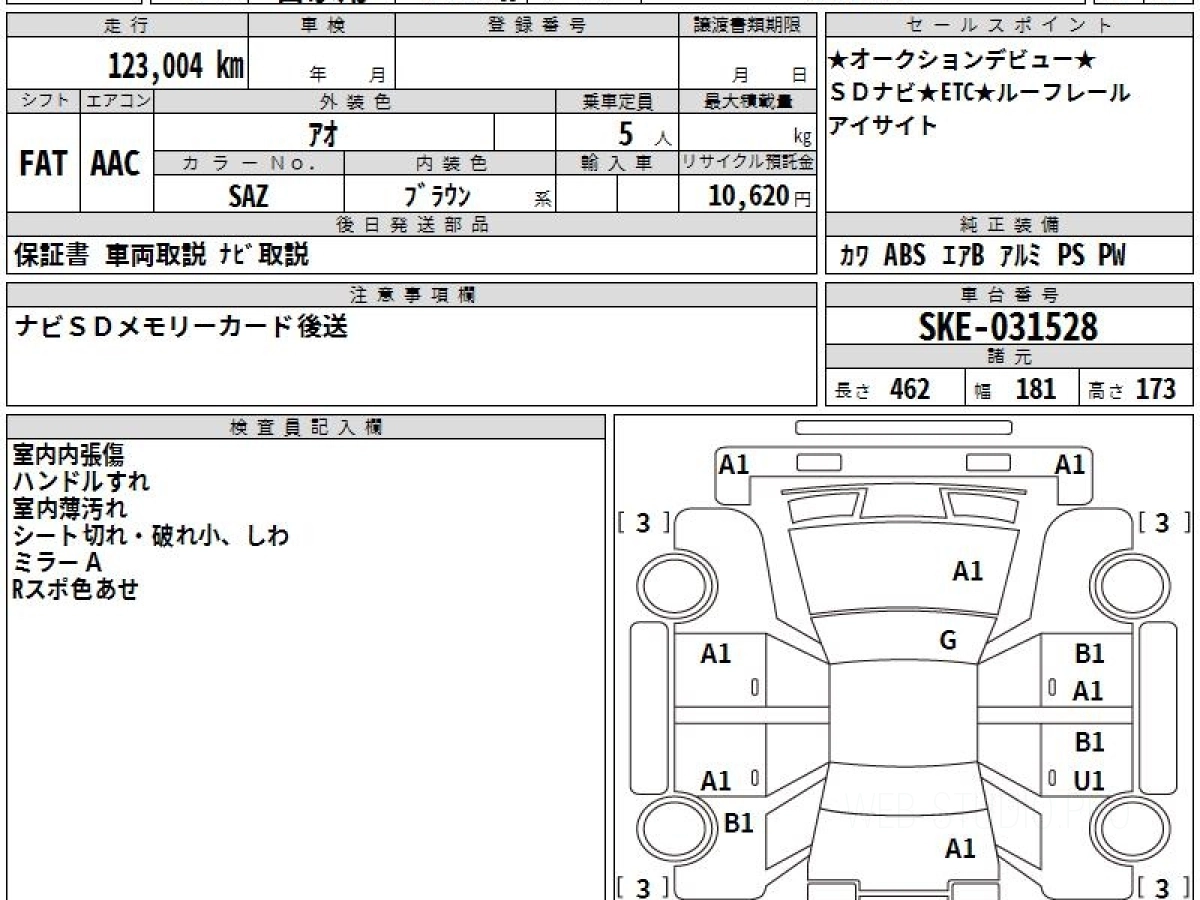Select the Rスポ色あせ inspector note
Image resolution: width=1200 pixels, height=900 pixels.
[75, 590]
